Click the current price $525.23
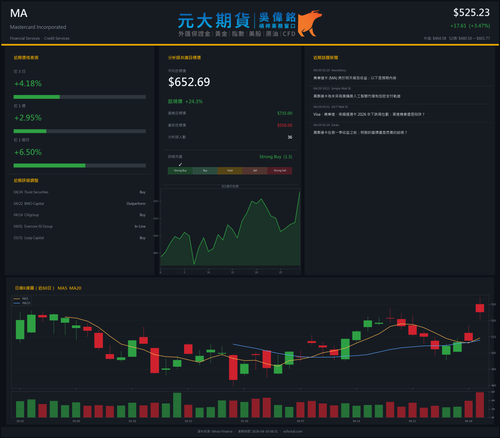500x438 pixels. click(471, 13)
